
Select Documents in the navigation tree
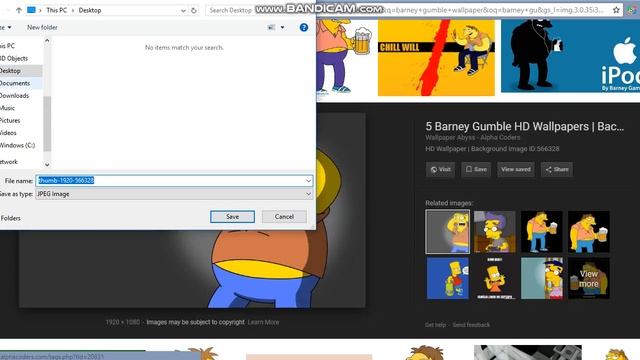point(20,83)
